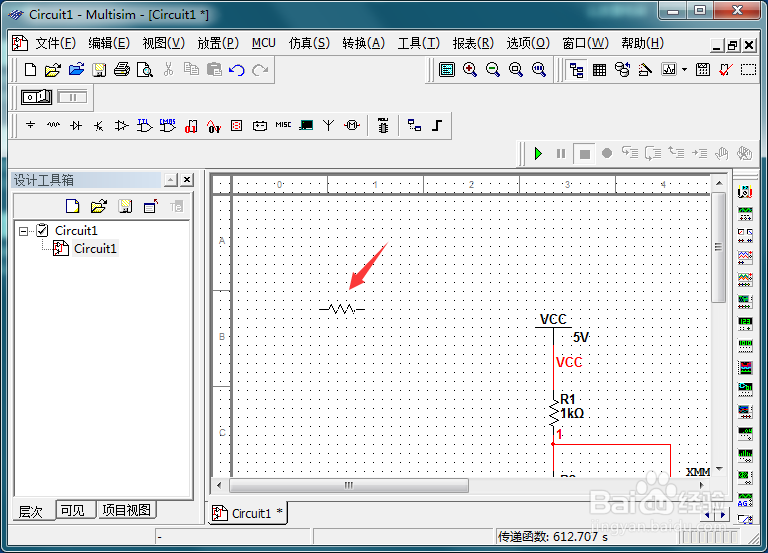The height and width of the screenshot is (553, 768).
Task: Place an analog op-amp component
Action: pyautogui.click(x=121, y=126)
